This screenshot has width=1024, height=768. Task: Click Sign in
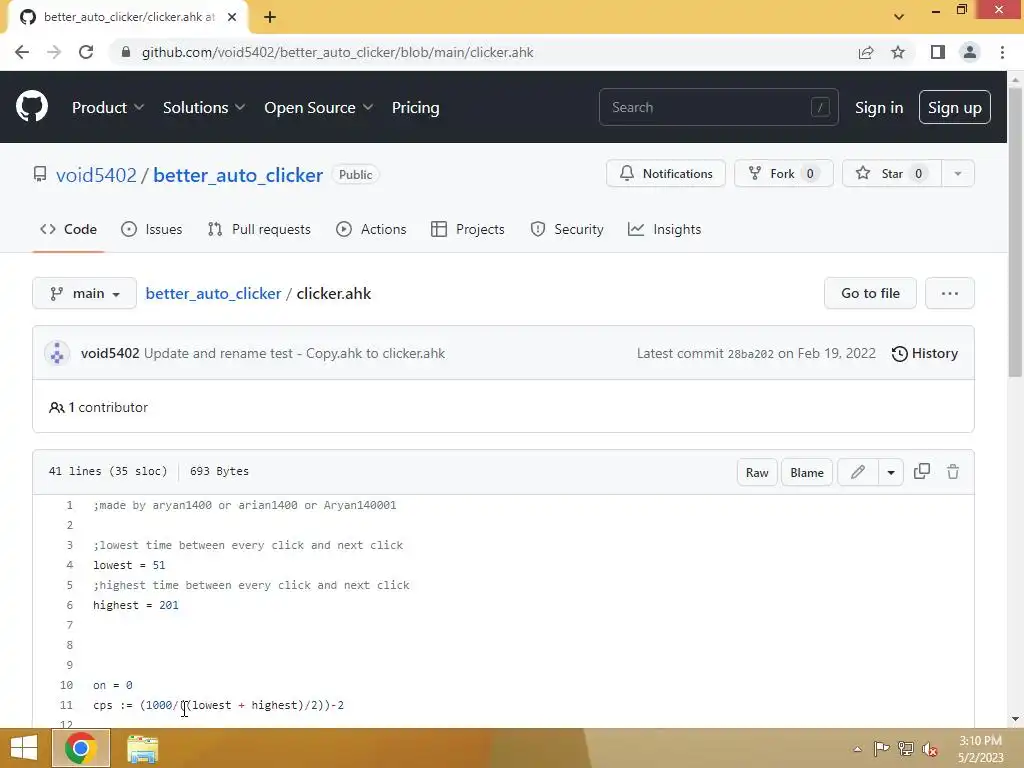pyautogui.click(x=879, y=107)
